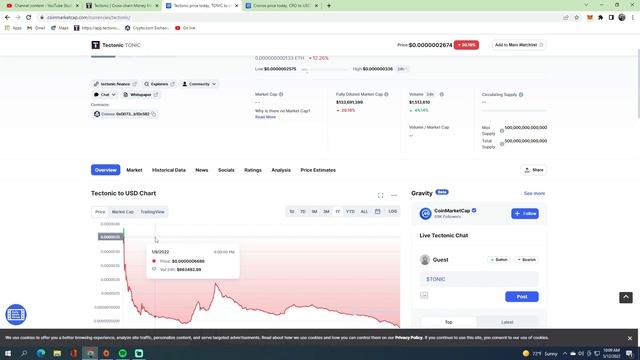Share this coin page
The image size is (640, 360).
click(x=533, y=170)
